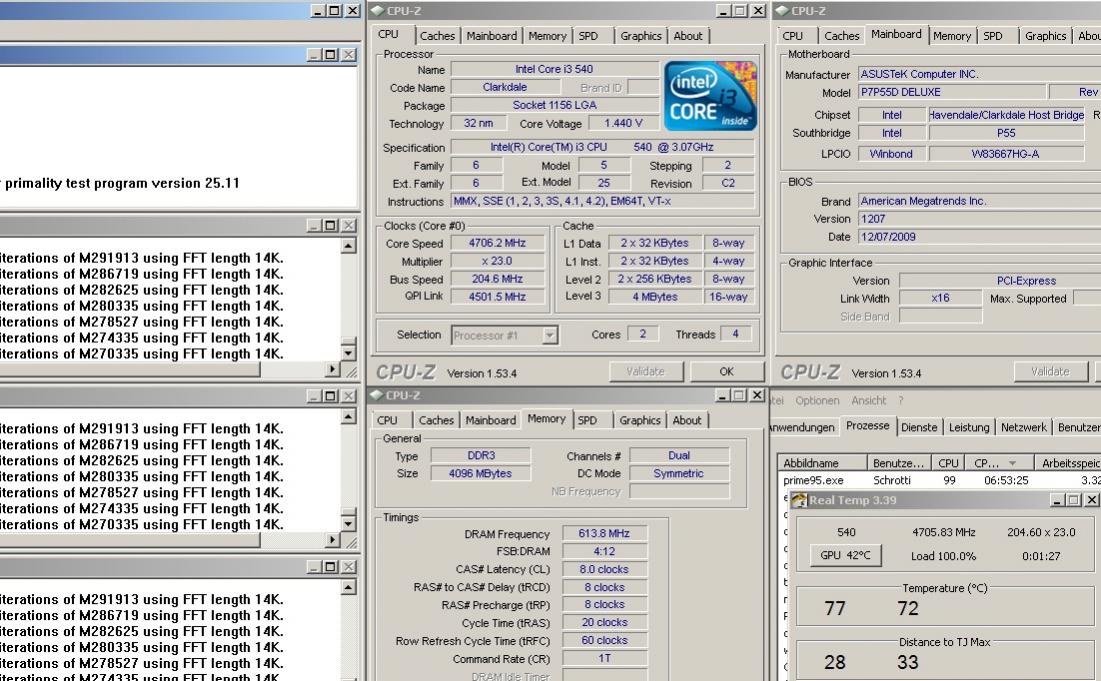Open About tab in top-middle CPU-Z window
Screen dimensions: 1101x681
point(687,36)
